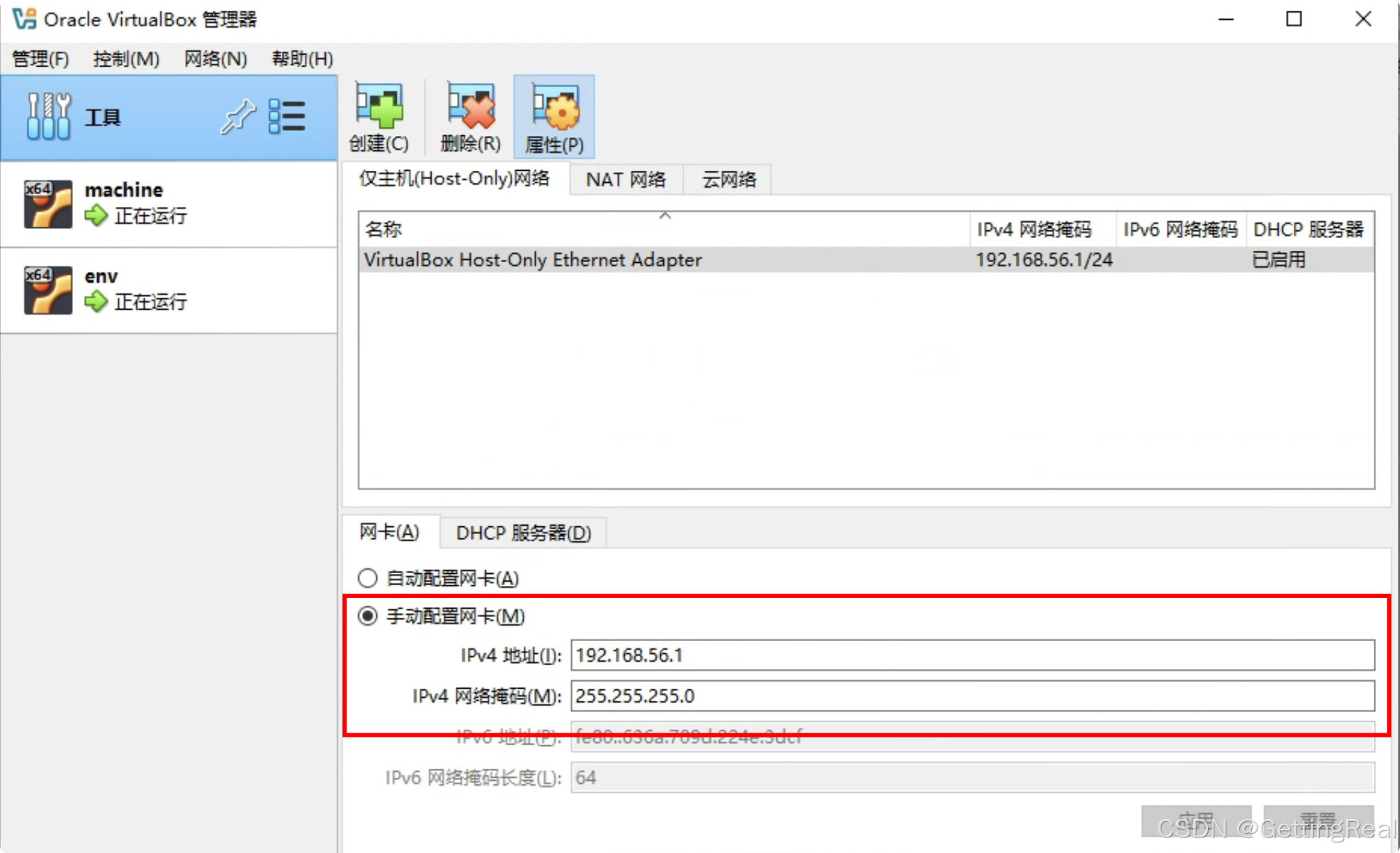Viewport: 1400px width, 853px height.
Task: Open the 管理(F) menu
Action: (x=40, y=59)
